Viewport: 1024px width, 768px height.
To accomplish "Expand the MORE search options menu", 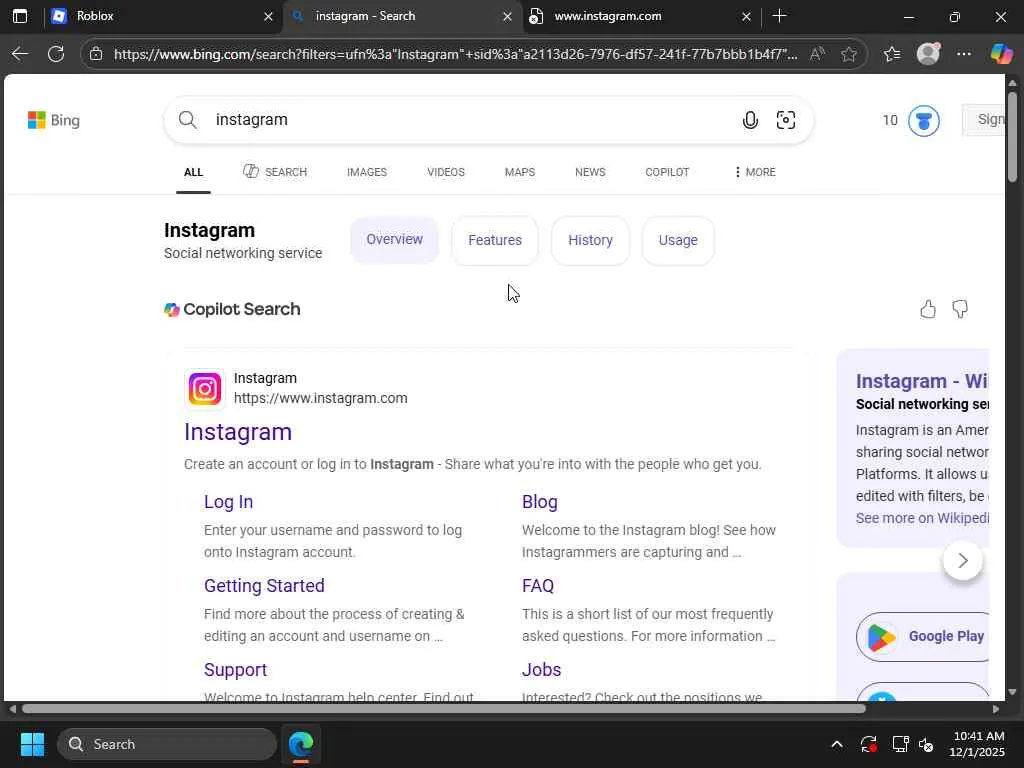I will pyautogui.click(x=755, y=172).
